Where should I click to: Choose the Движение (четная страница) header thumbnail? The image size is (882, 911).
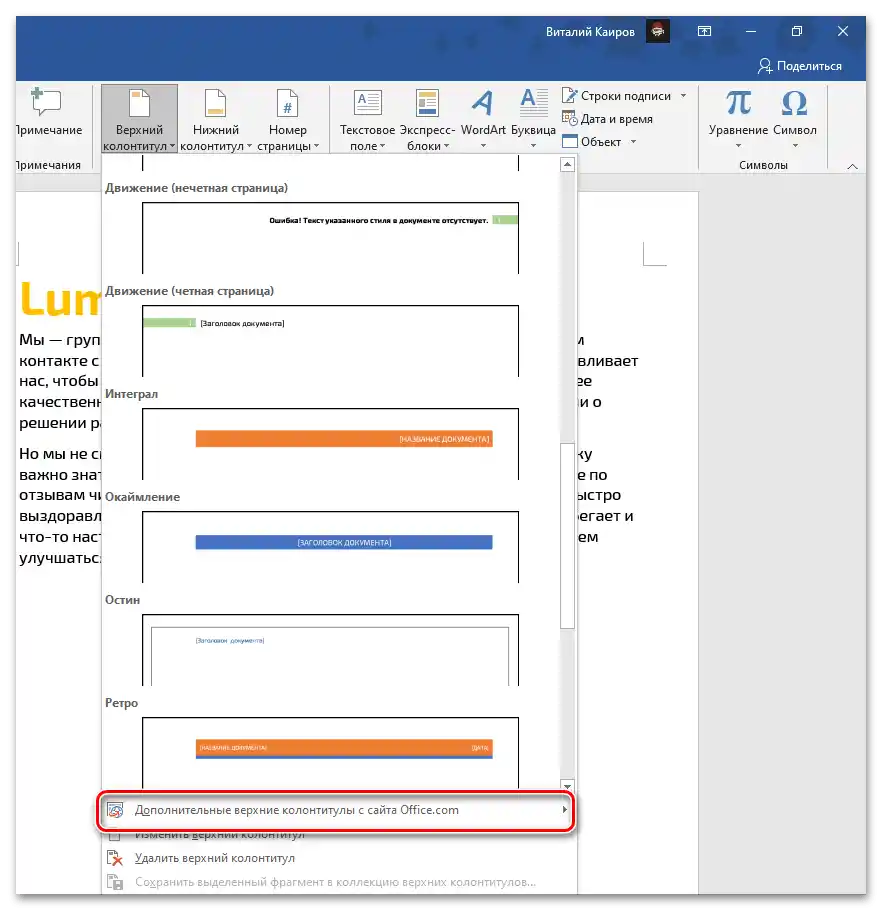tap(330, 340)
